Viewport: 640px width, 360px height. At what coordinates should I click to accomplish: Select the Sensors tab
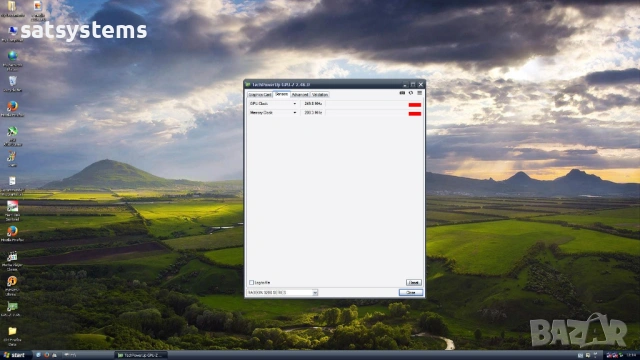282,94
